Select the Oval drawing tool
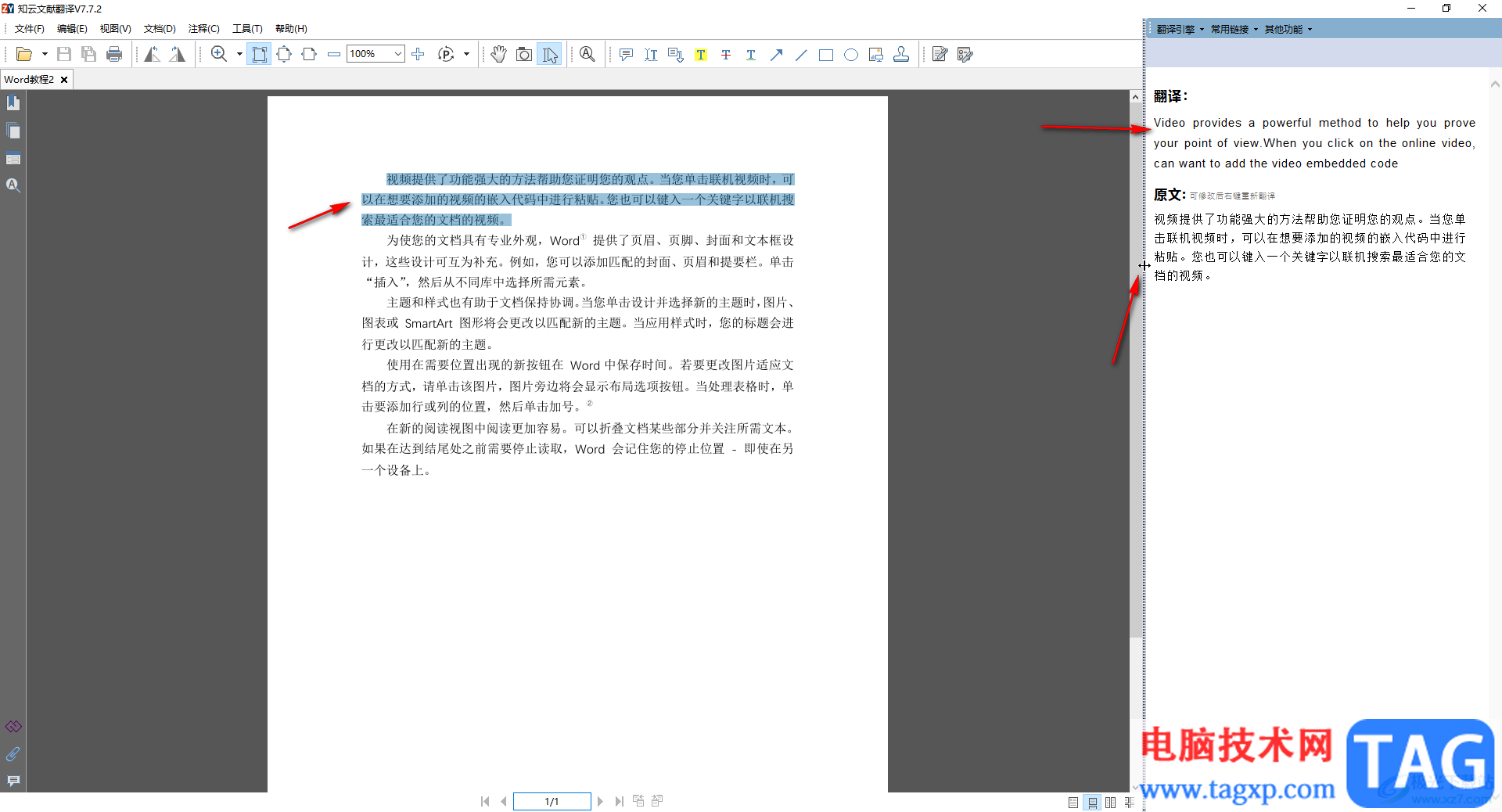This screenshot has height=812, width=1502. pos(851,54)
